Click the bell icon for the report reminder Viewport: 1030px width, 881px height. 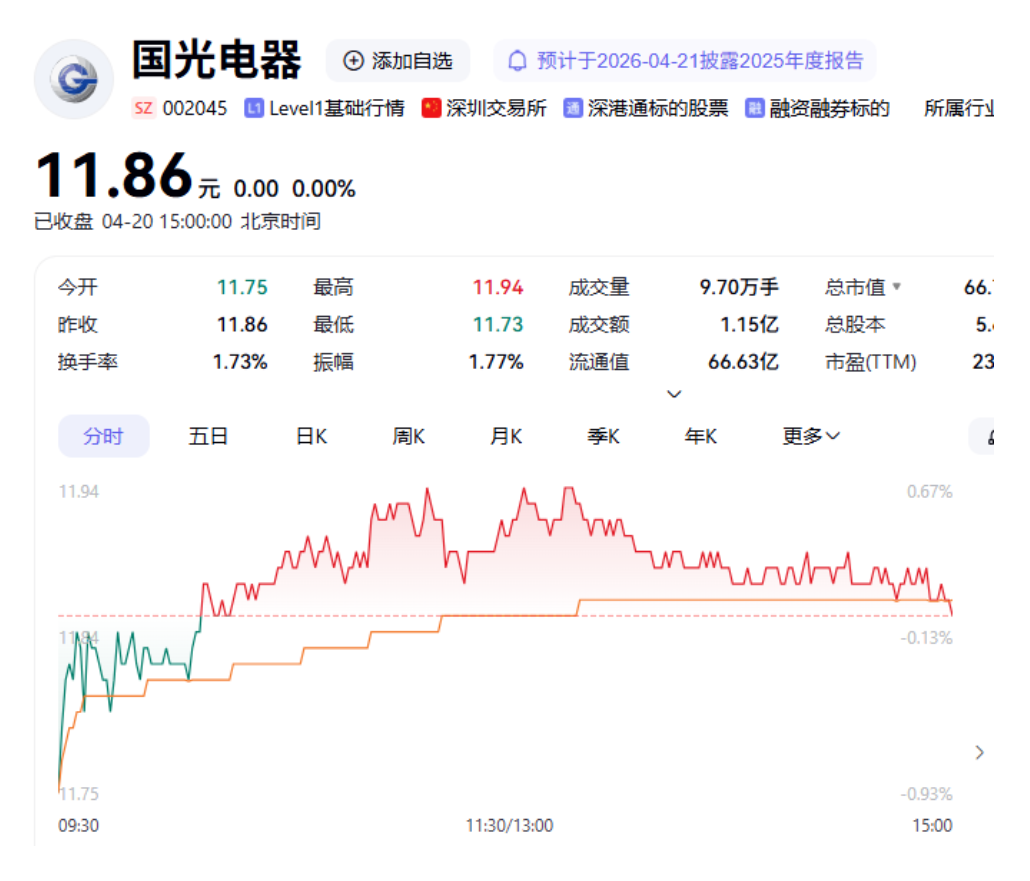pyautogui.click(x=517, y=61)
